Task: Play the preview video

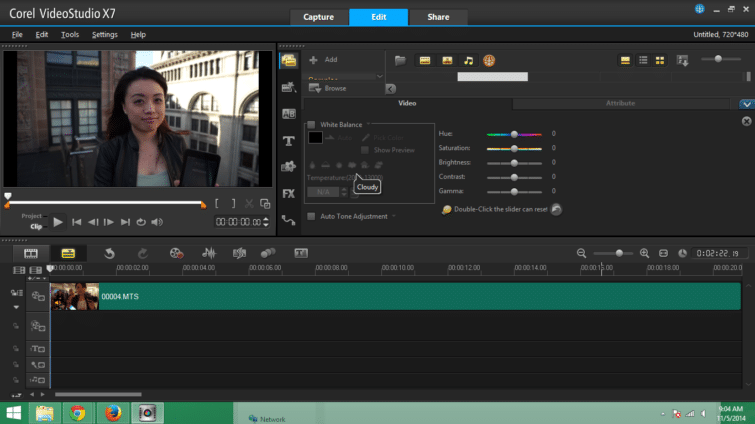Action: 58,222
